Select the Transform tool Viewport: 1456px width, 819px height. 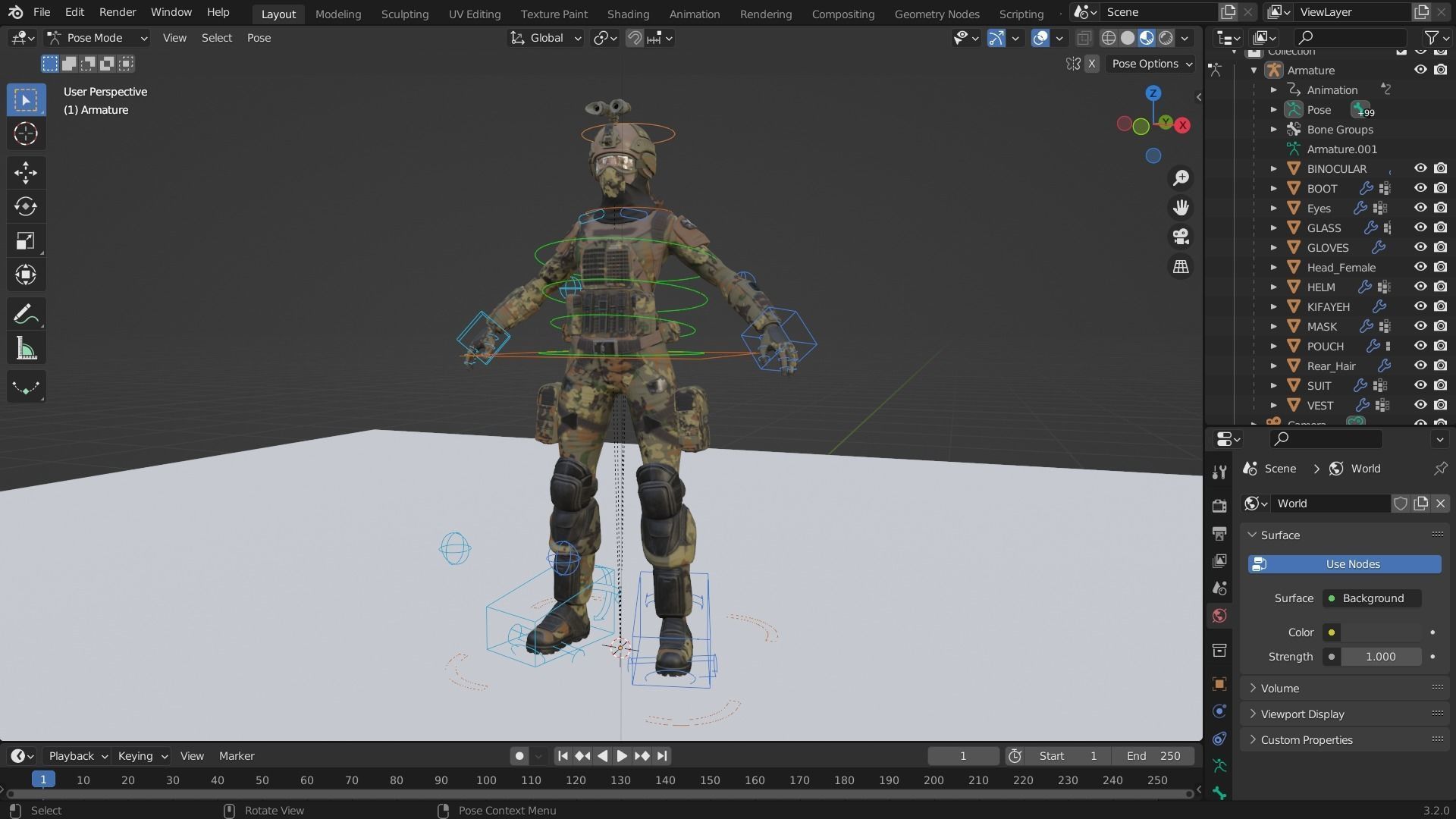(26, 275)
